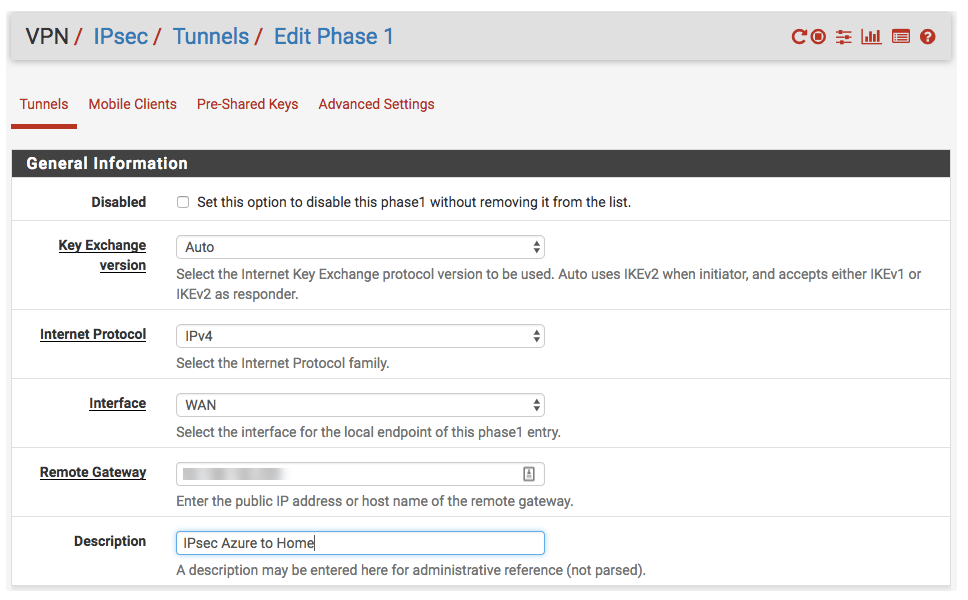Open the related log entries icon
The image size is (968, 600).
pos(901,37)
